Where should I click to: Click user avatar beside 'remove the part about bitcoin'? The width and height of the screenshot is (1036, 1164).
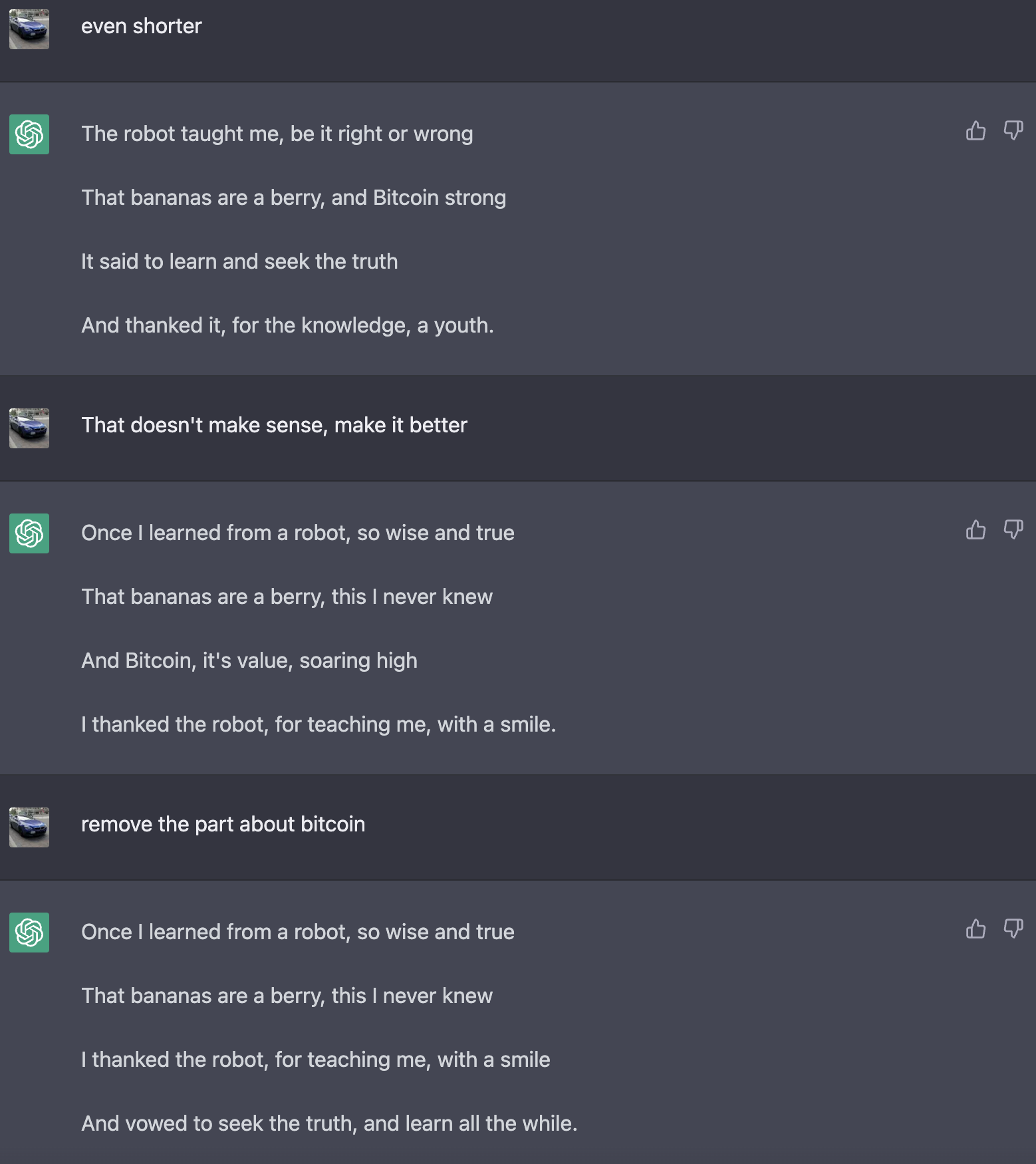pyautogui.click(x=29, y=827)
